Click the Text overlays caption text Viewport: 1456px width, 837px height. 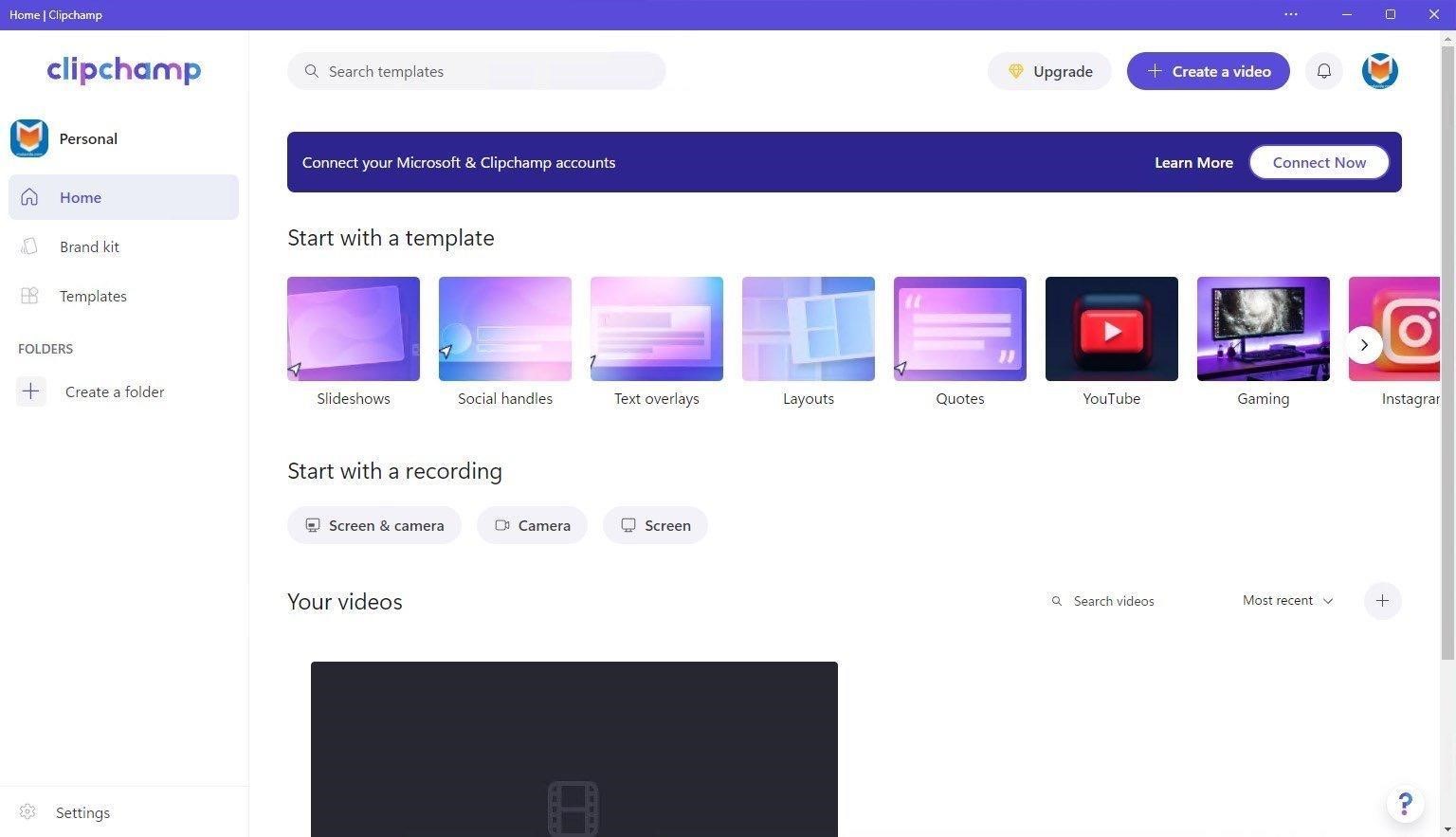point(657,399)
